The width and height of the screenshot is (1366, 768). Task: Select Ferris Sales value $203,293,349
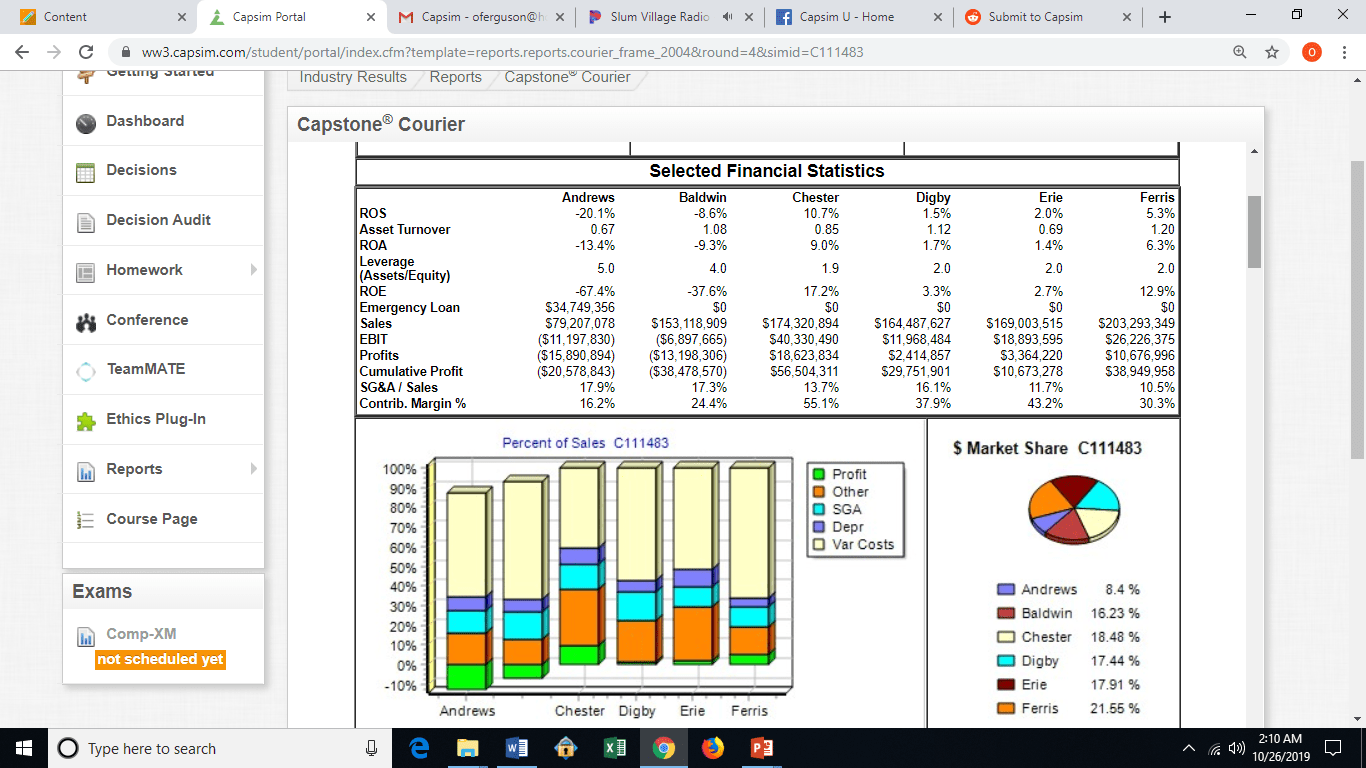coord(1135,324)
